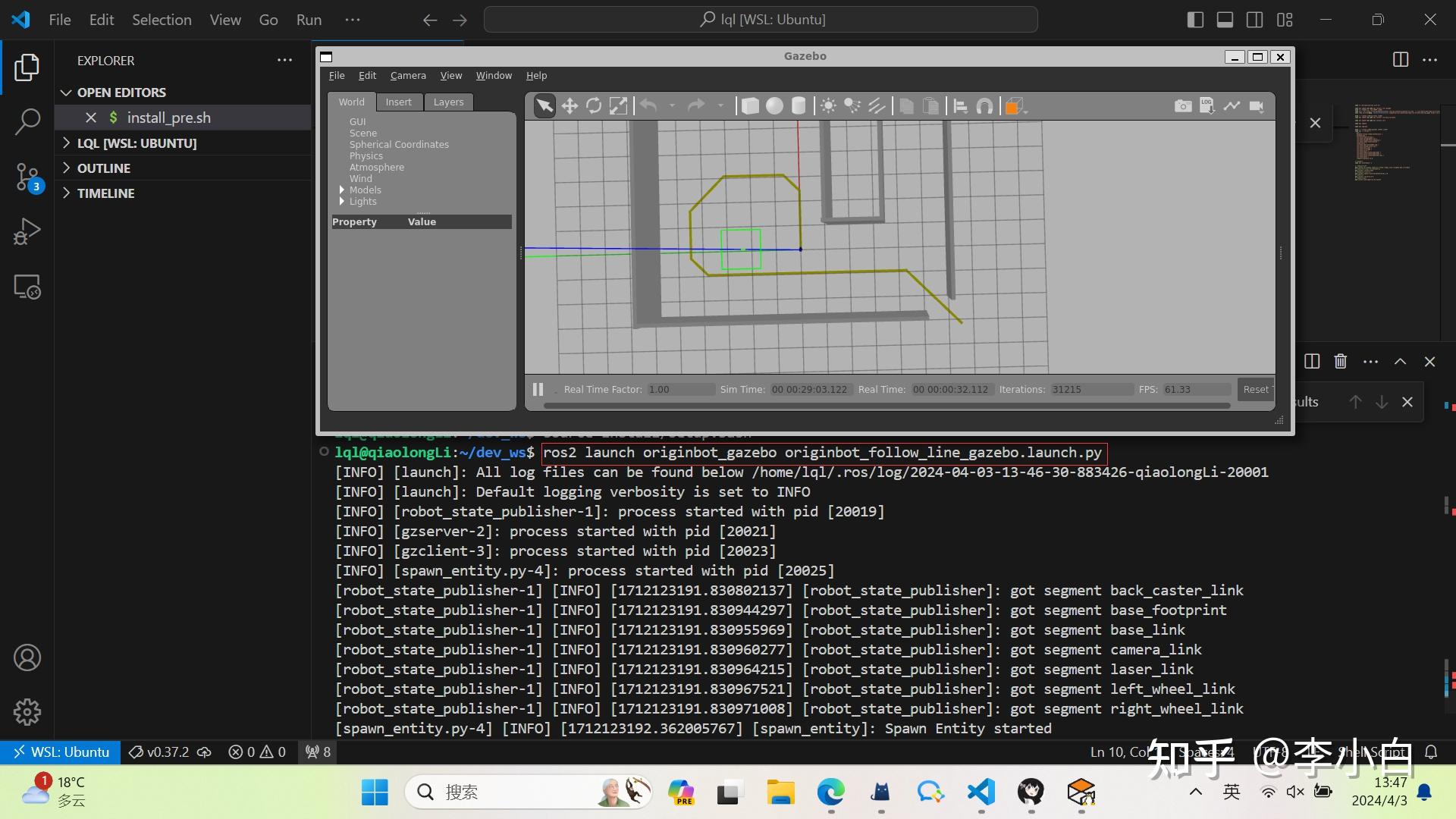Screen dimensions: 1456x819
Task: Take a Gazebo screenshot with camera icon
Action: [1182, 106]
